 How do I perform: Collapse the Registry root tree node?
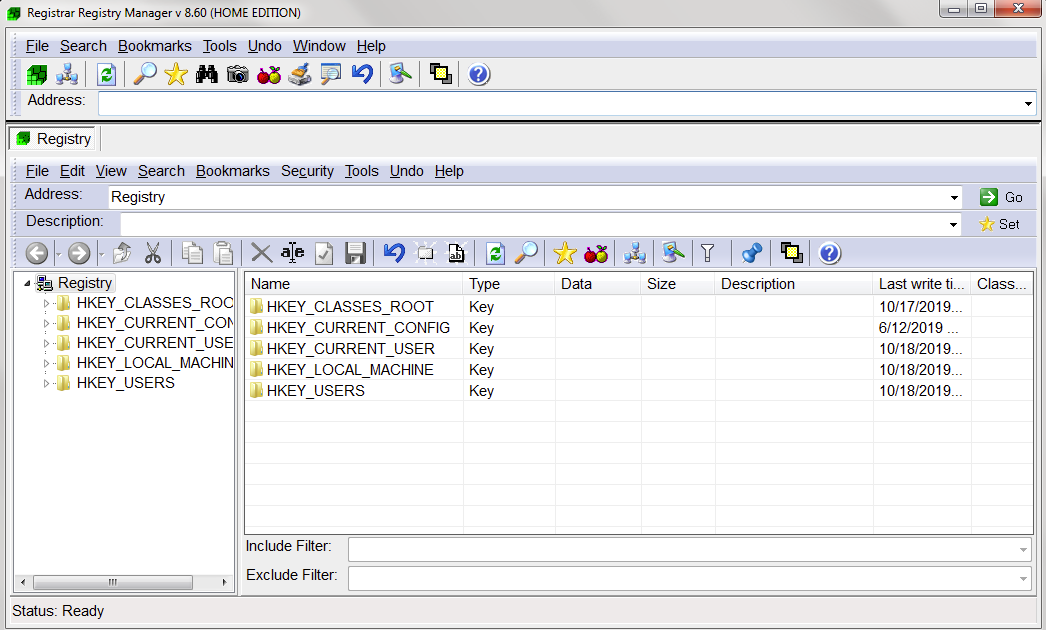pyautogui.click(x=27, y=284)
